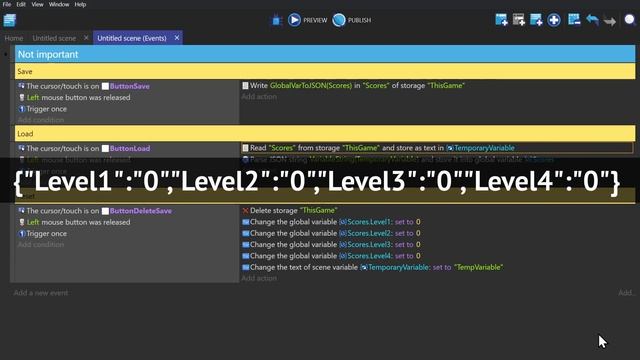Select the Scores.Level1 set to 0 action
640x360 pixels.
pyautogui.click(x=331, y=222)
